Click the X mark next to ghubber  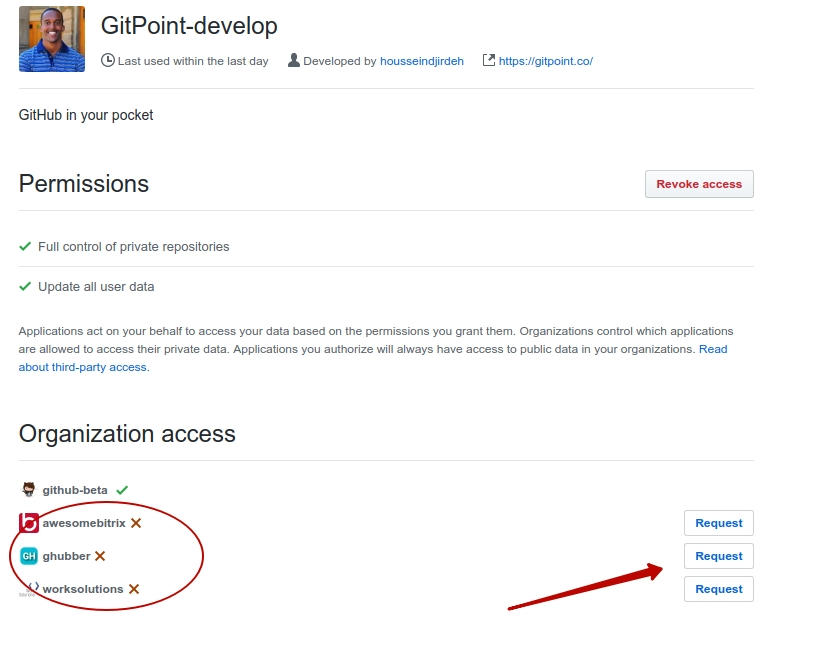pos(100,556)
